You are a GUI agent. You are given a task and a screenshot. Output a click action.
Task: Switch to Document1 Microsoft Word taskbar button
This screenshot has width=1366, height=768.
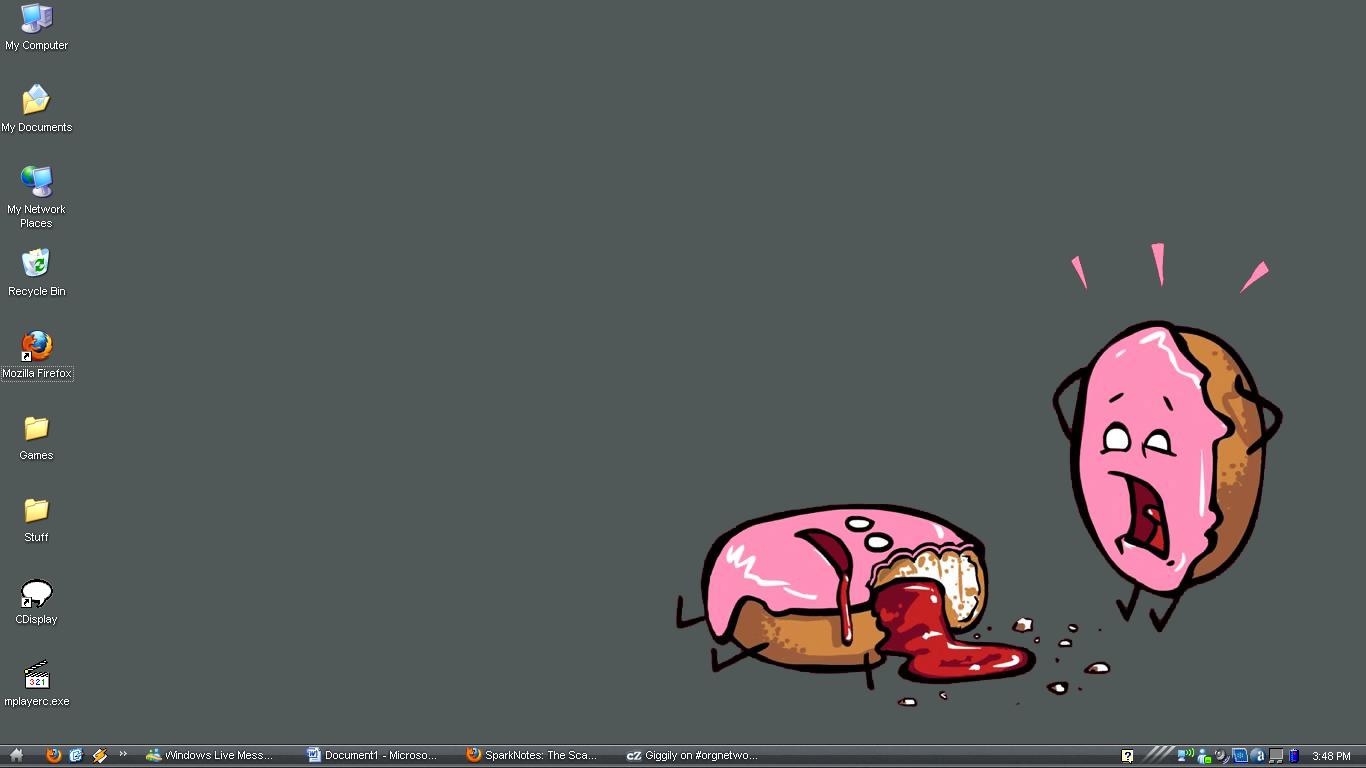(372, 755)
